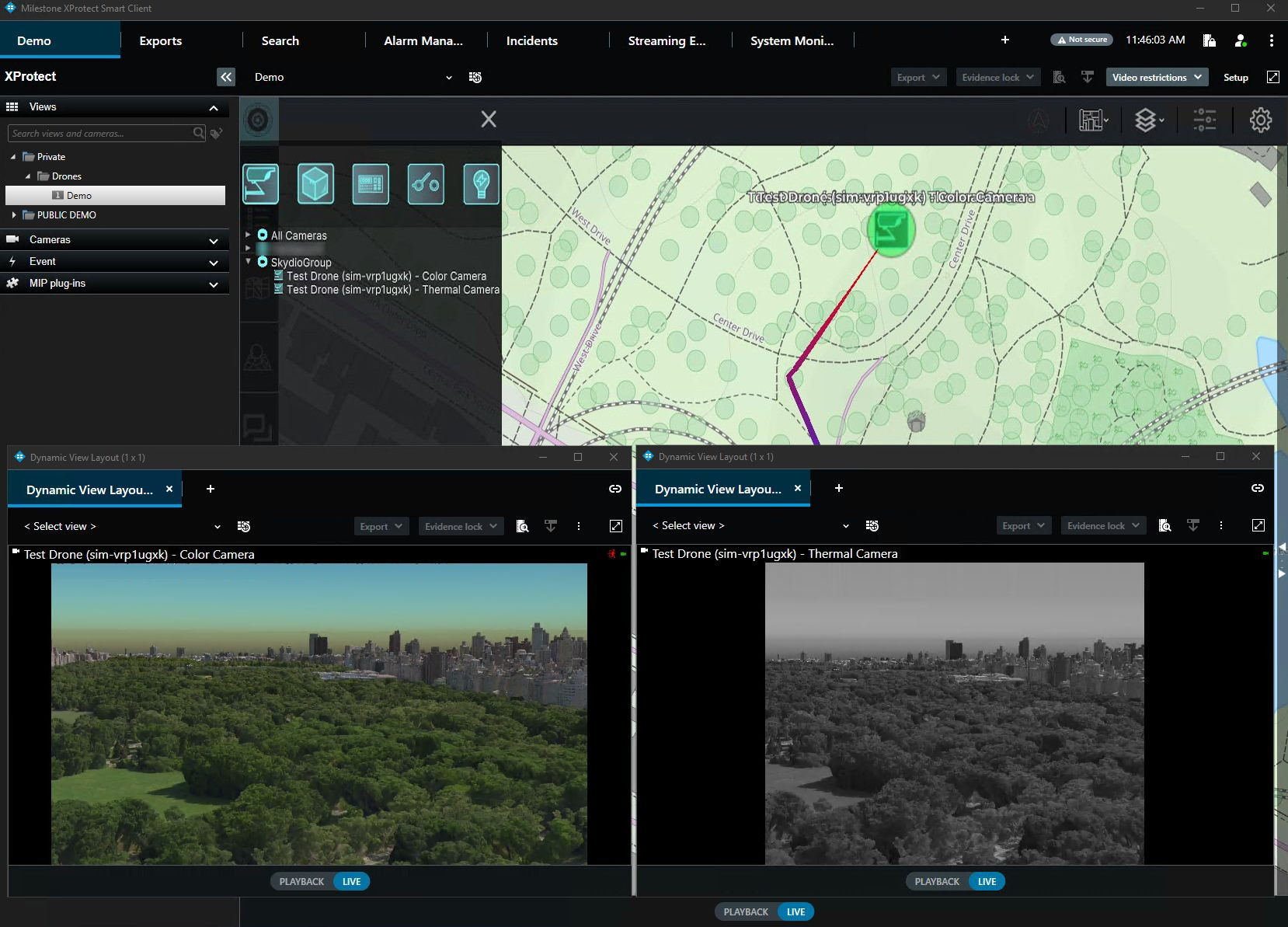Image resolution: width=1288 pixels, height=927 pixels.
Task: Open more options dots in Color Camera window
Action: click(579, 526)
